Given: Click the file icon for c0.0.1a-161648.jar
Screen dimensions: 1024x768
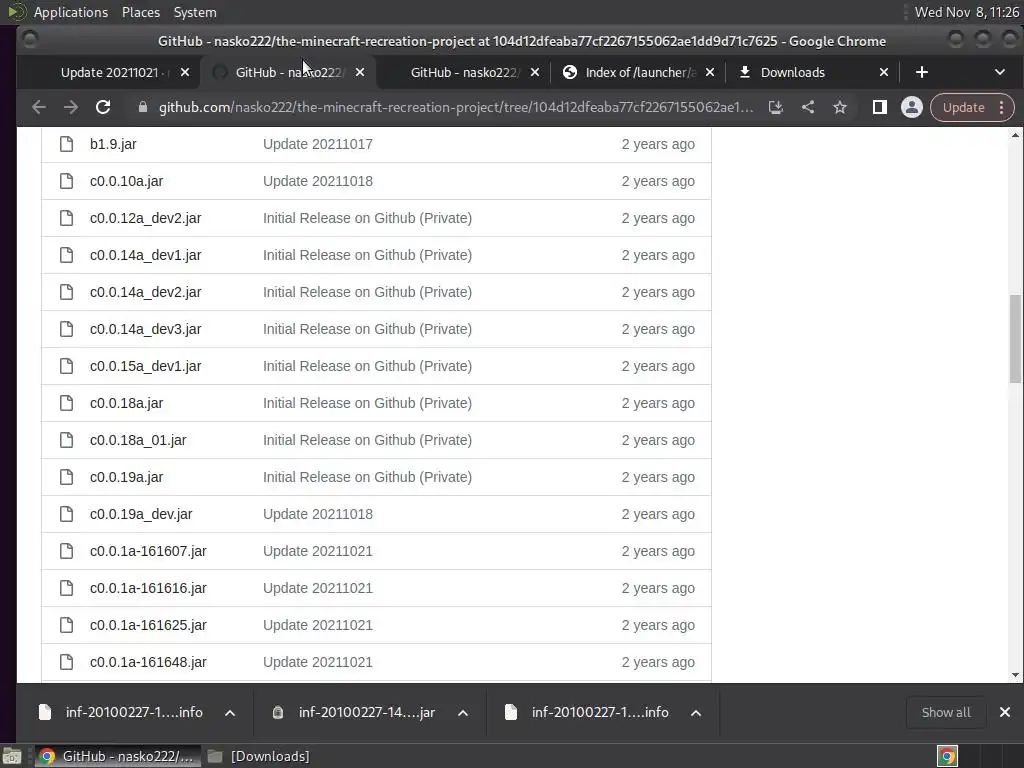Looking at the screenshot, I should coord(67,662).
